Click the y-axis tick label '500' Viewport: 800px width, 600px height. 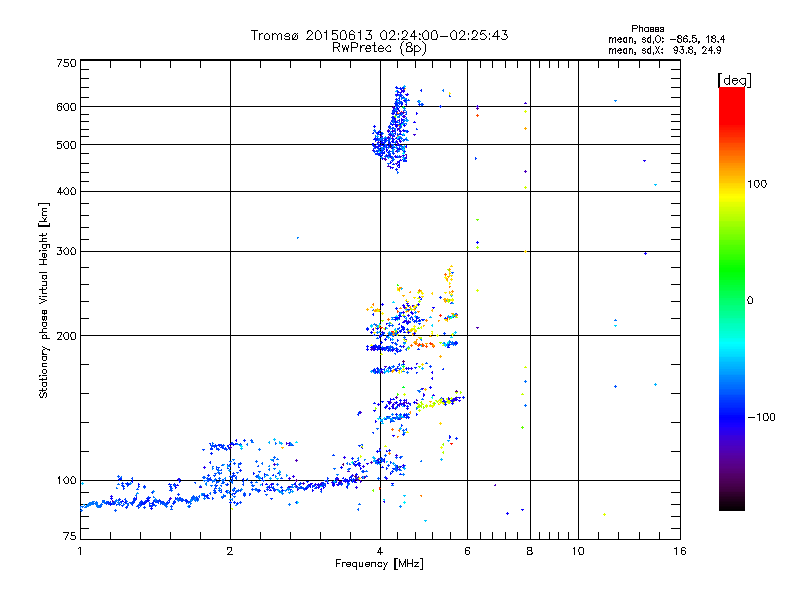(66, 145)
